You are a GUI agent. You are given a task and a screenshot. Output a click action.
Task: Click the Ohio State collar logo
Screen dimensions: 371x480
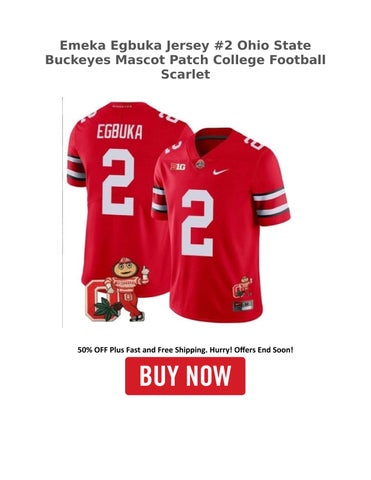pos(199,164)
